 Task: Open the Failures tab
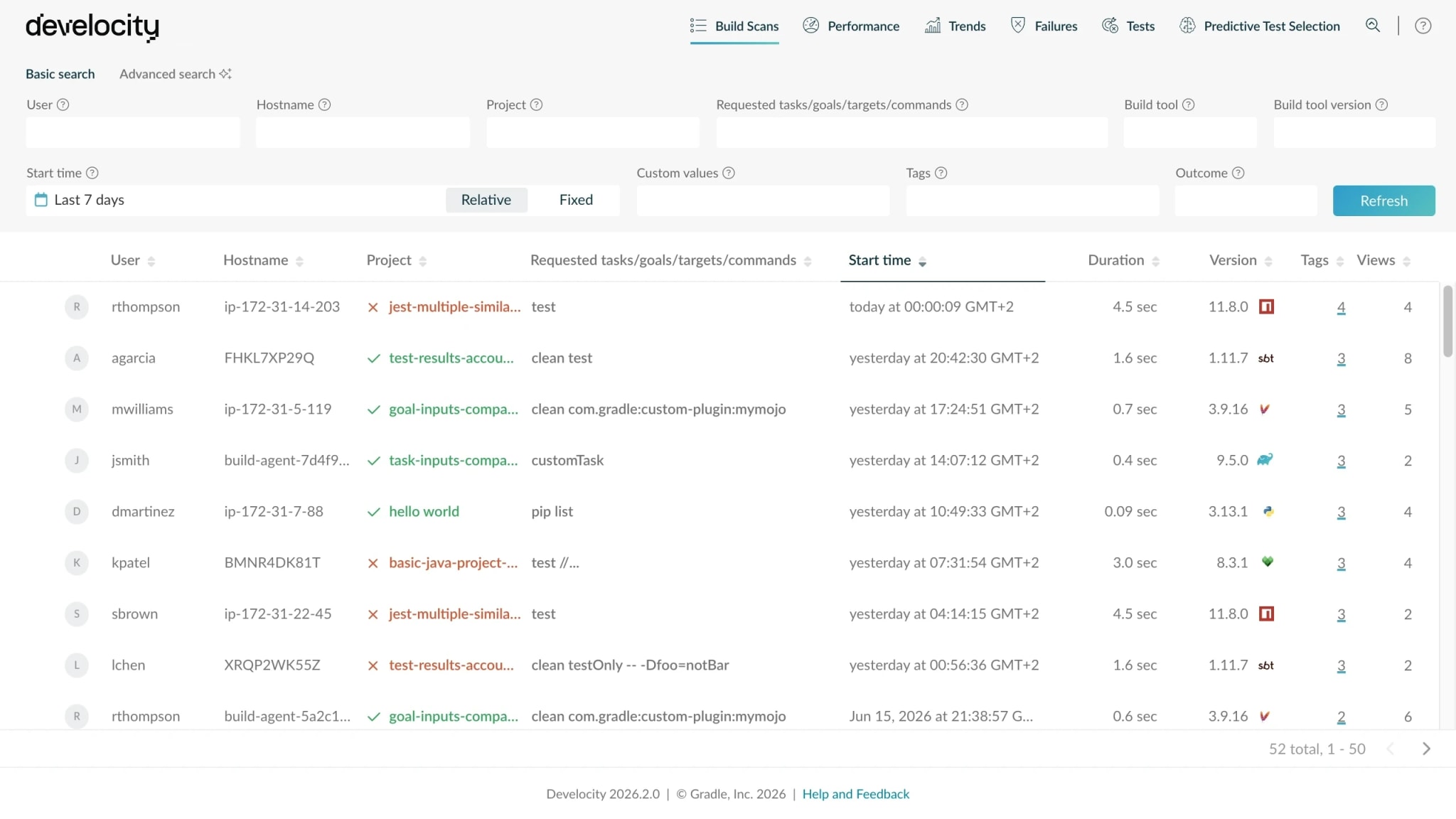tap(1044, 26)
